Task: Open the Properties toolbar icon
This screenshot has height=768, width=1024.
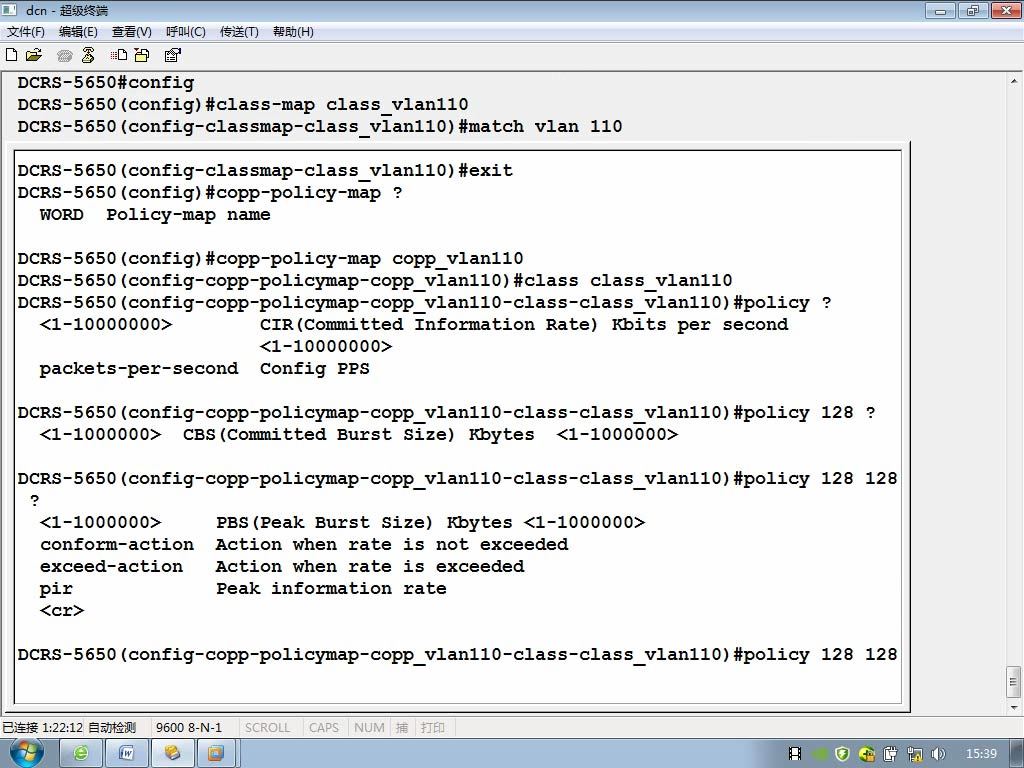Action: pyautogui.click(x=172, y=55)
